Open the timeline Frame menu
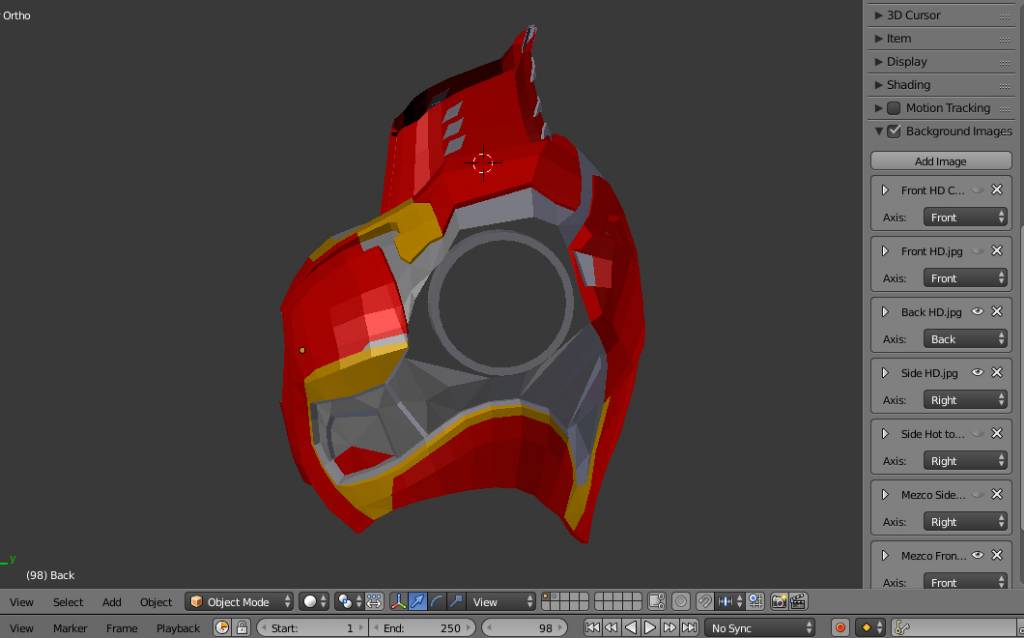1024x638 pixels. click(x=121, y=628)
